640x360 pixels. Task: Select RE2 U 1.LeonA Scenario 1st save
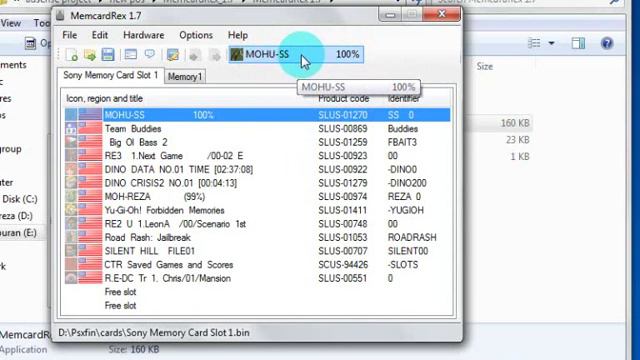[x=258, y=224]
